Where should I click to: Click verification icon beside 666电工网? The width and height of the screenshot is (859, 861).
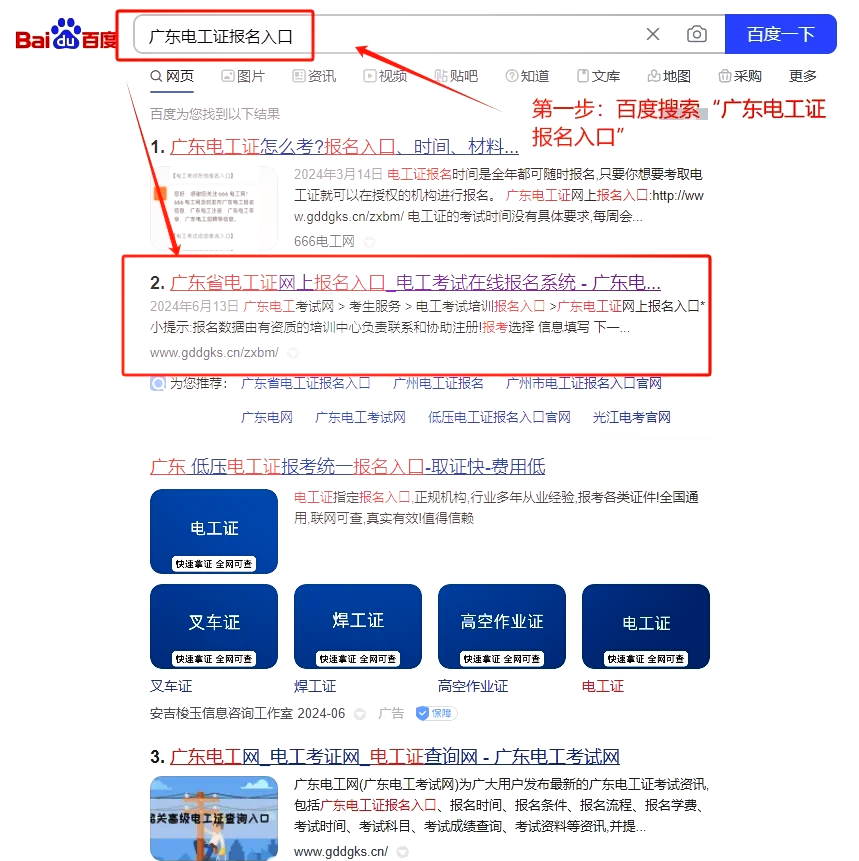pos(370,242)
